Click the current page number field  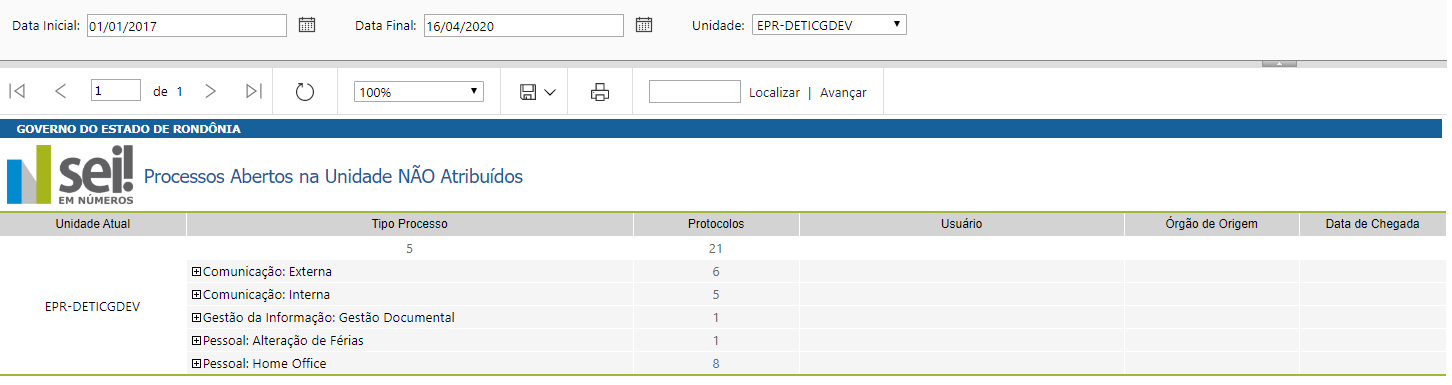115,91
